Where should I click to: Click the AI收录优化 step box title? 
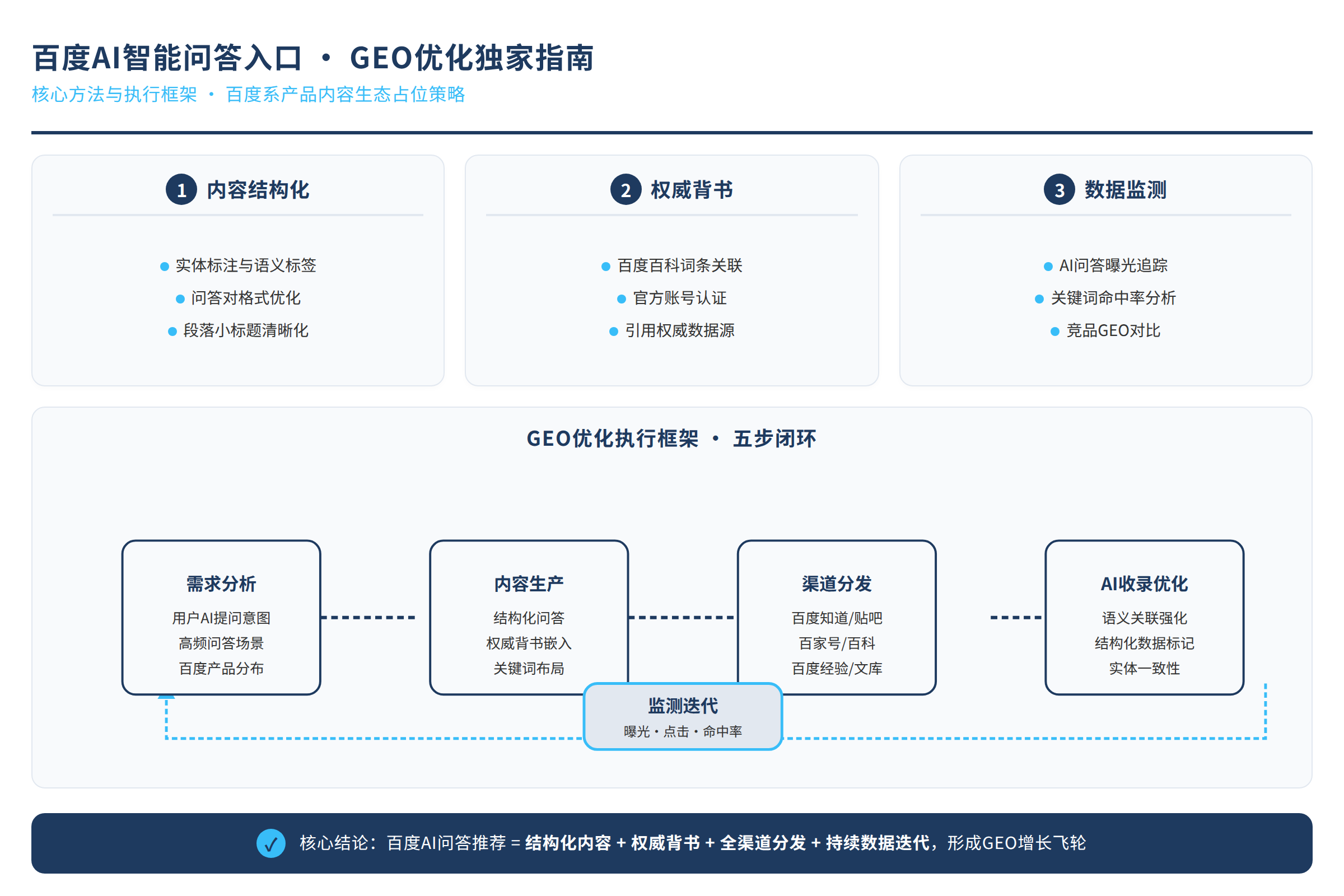tap(1145, 584)
